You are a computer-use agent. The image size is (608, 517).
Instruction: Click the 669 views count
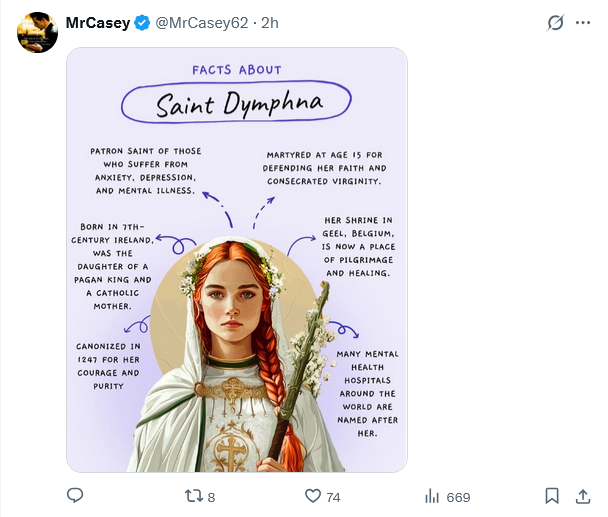click(458, 497)
